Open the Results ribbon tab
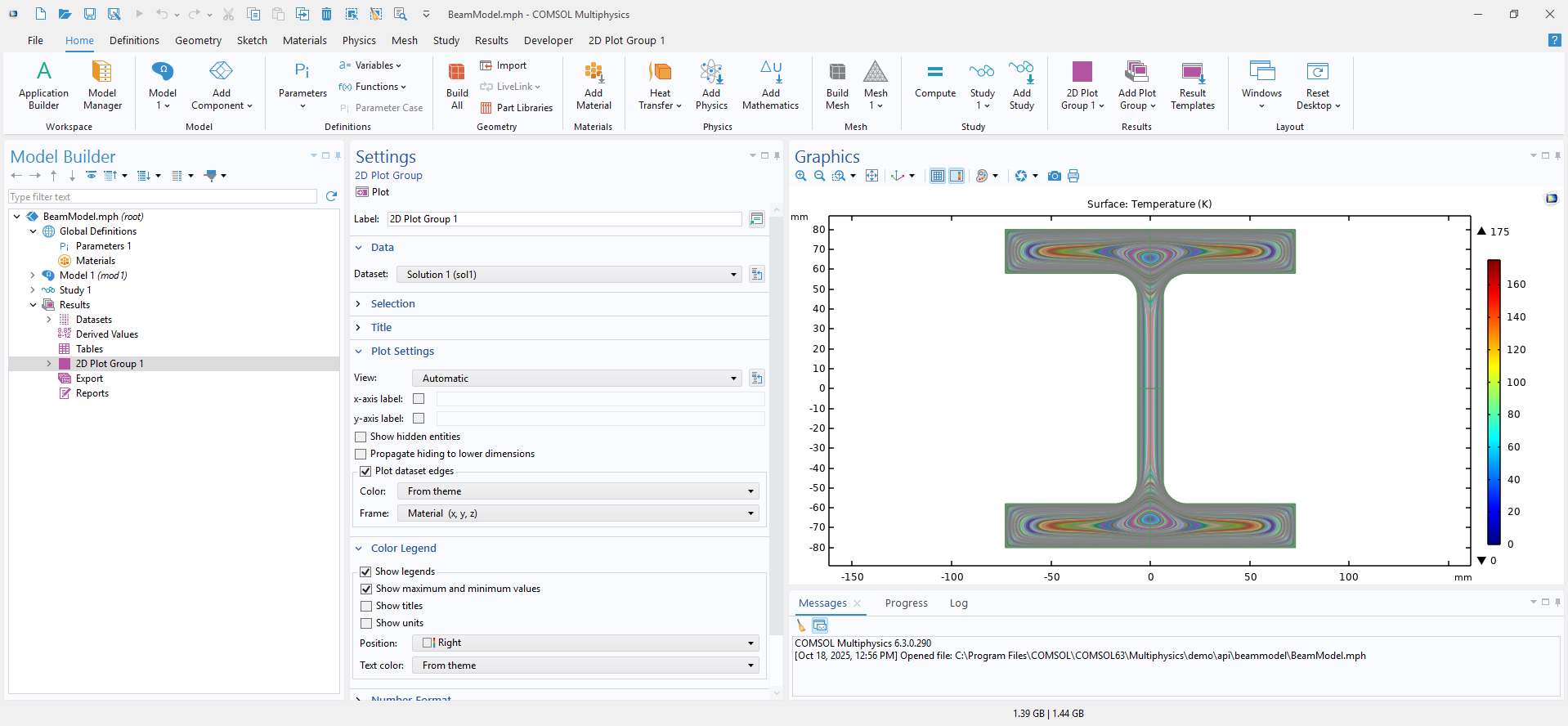Viewport: 1568px width, 726px height. tap(491, 40)
